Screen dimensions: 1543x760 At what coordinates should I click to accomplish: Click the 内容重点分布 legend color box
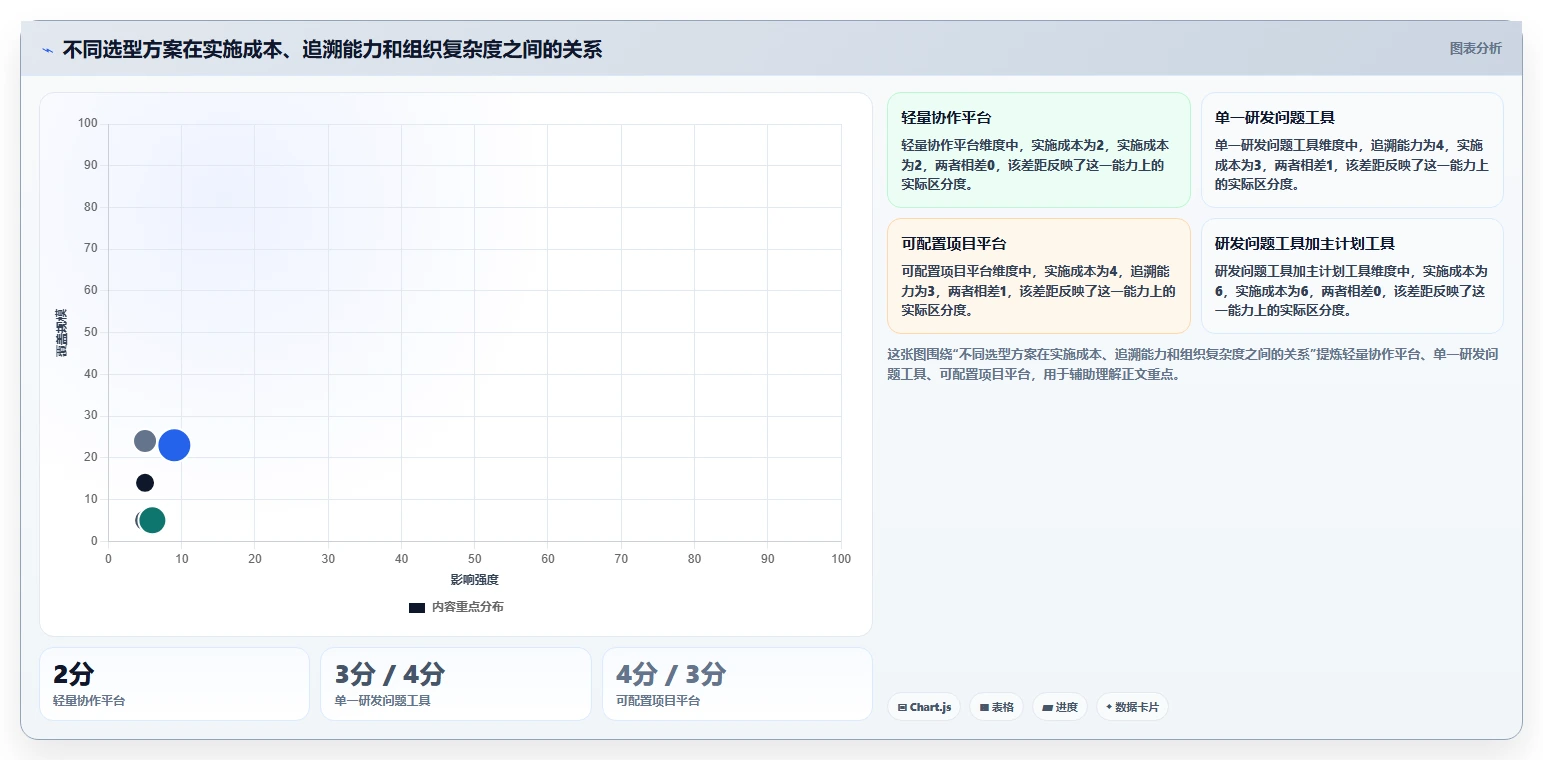(417, 608)
